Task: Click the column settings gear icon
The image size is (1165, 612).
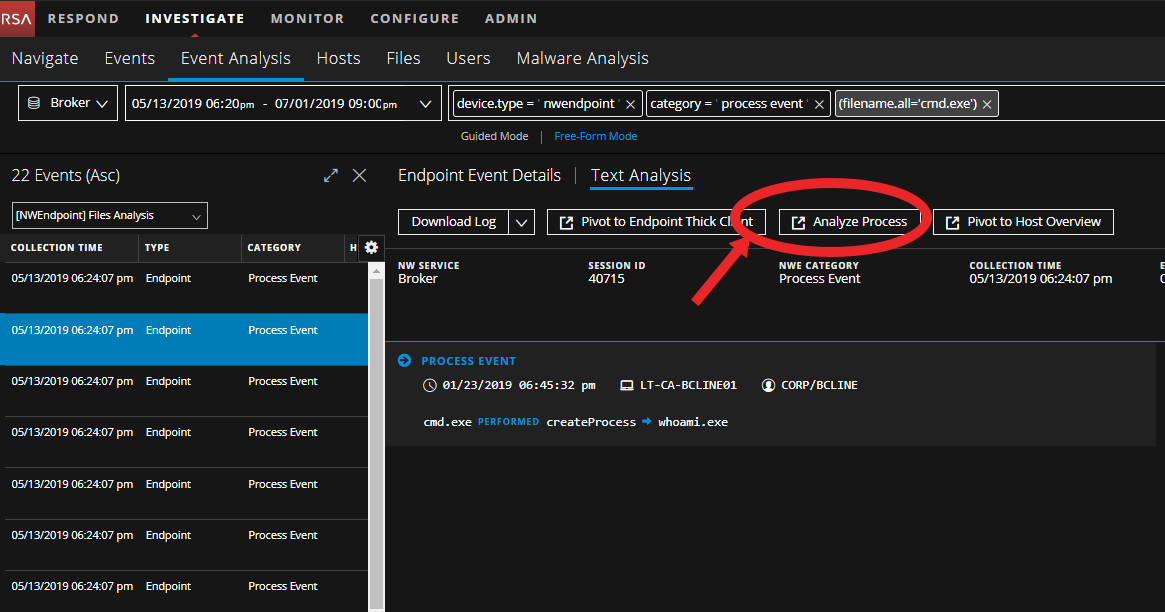Action: tap(371, 248)
